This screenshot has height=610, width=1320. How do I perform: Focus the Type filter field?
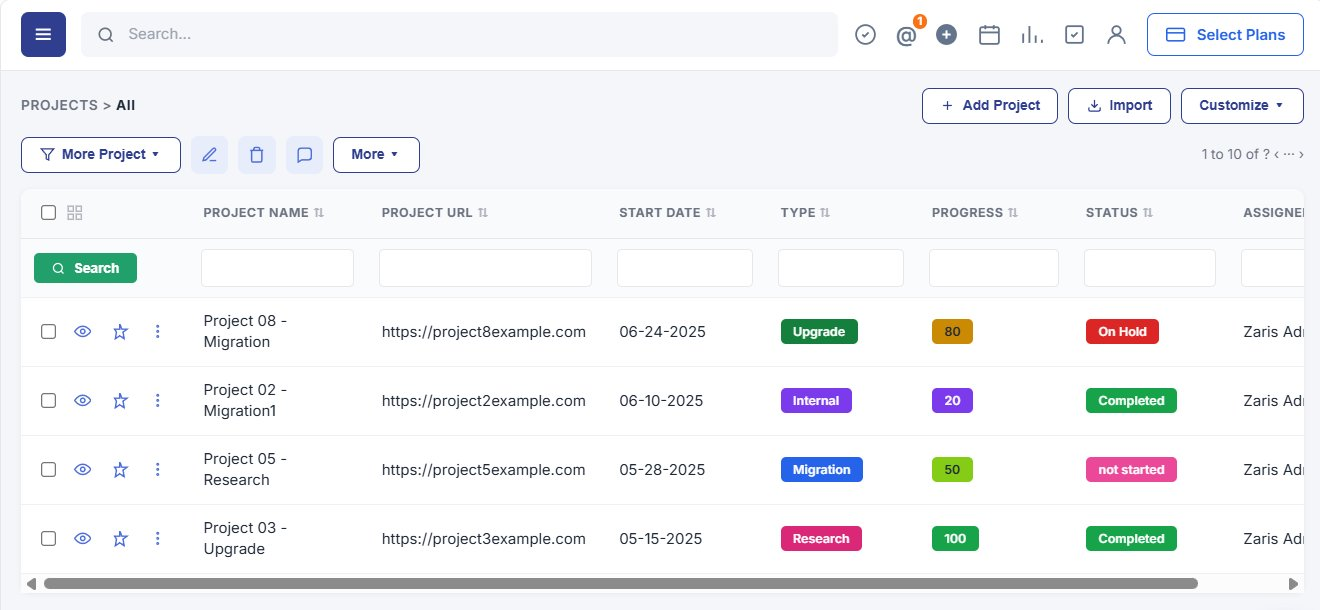point(841,268)
